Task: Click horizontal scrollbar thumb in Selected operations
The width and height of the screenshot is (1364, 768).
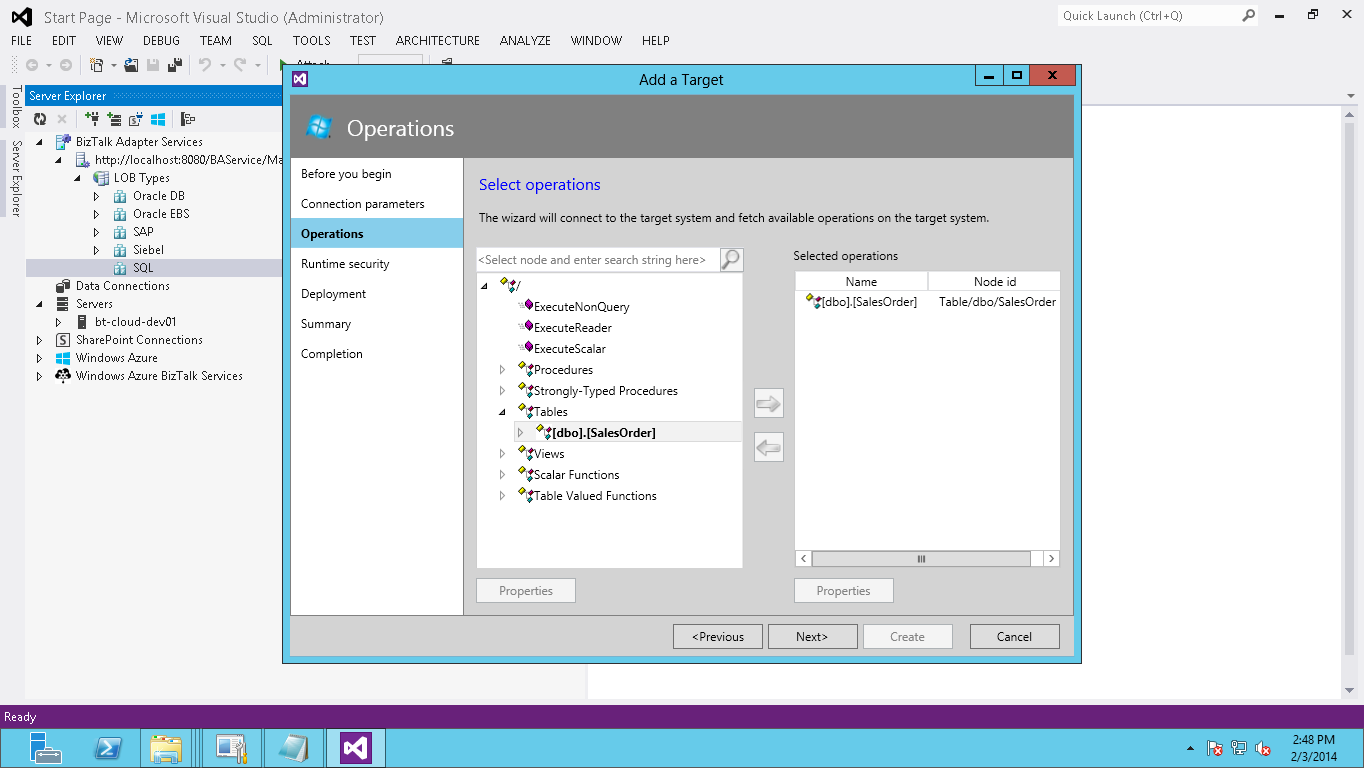Action: pos(921,559)
